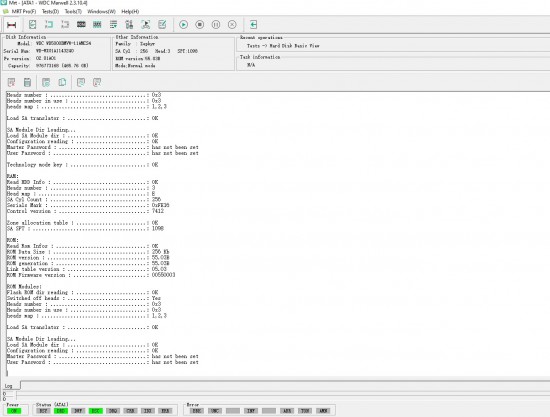Switch to the Log tab
The height and width of the screenshot is (417, 550).
pyautogui.click(x=8, y=386)
